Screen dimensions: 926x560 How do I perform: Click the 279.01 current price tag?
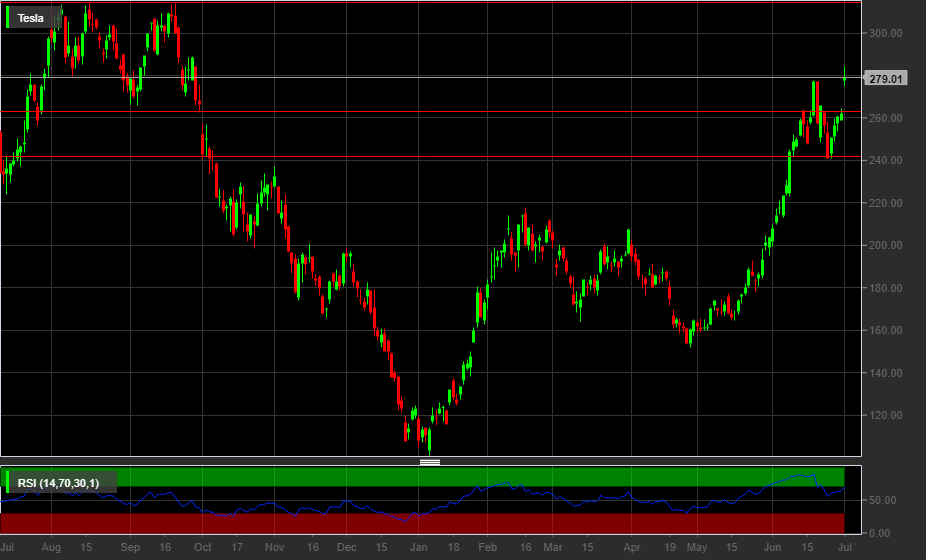[886, 79]
